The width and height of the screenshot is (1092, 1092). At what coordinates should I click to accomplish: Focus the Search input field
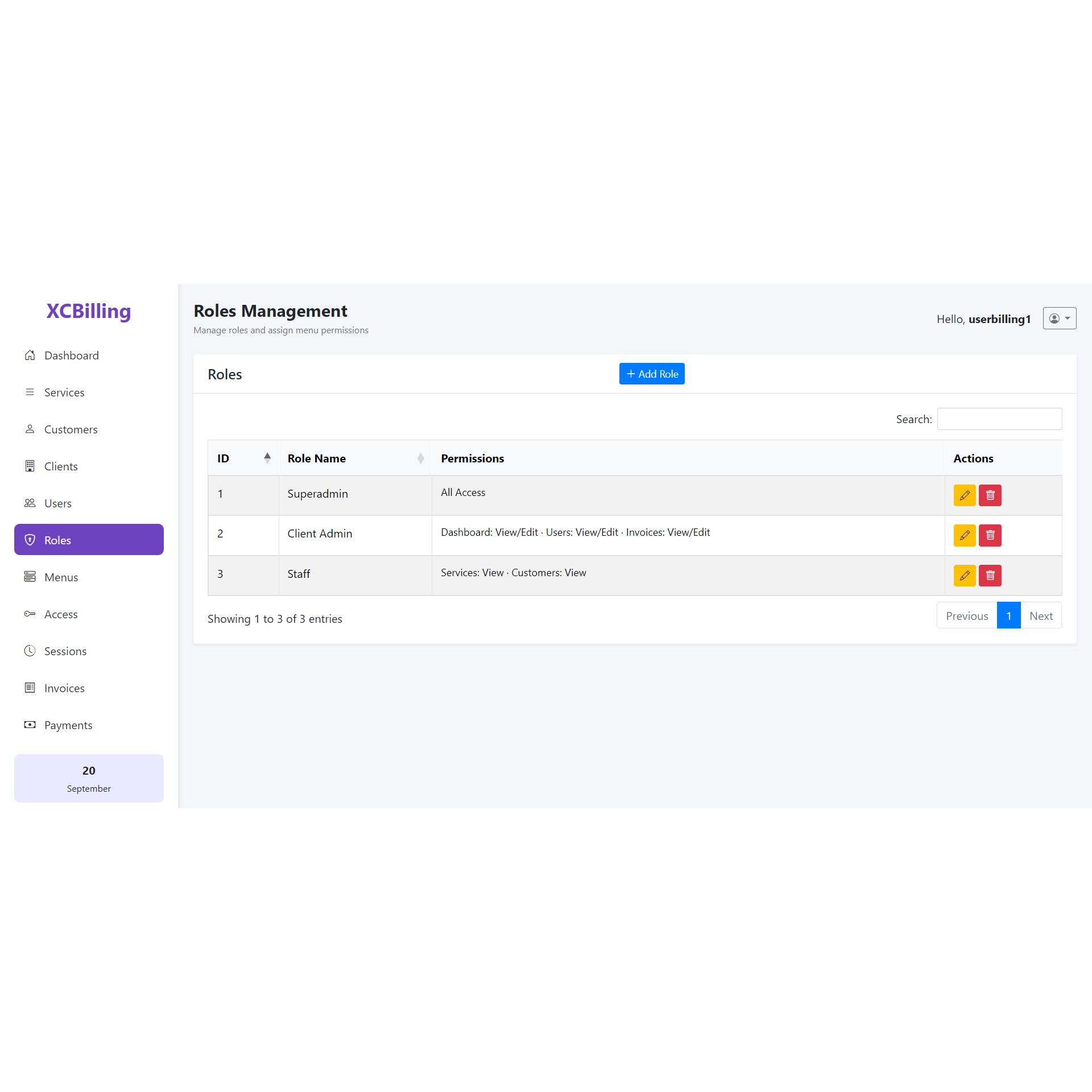click(999, 419)
